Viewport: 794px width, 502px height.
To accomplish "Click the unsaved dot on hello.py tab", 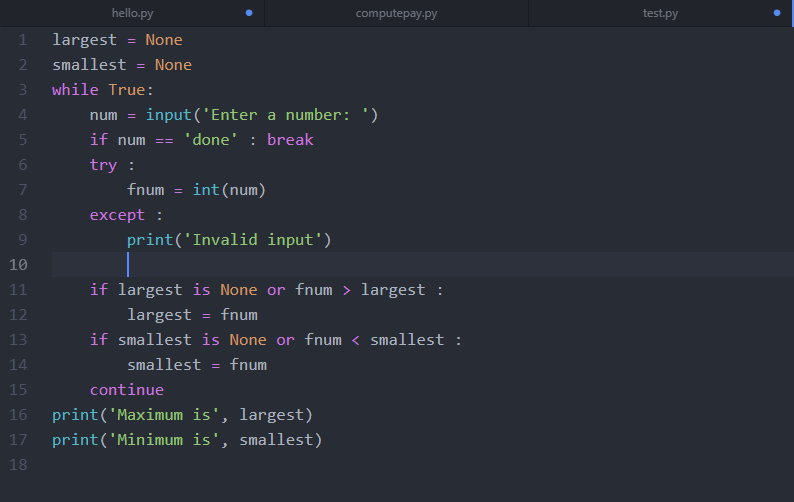I will click(x=249, y=13).
